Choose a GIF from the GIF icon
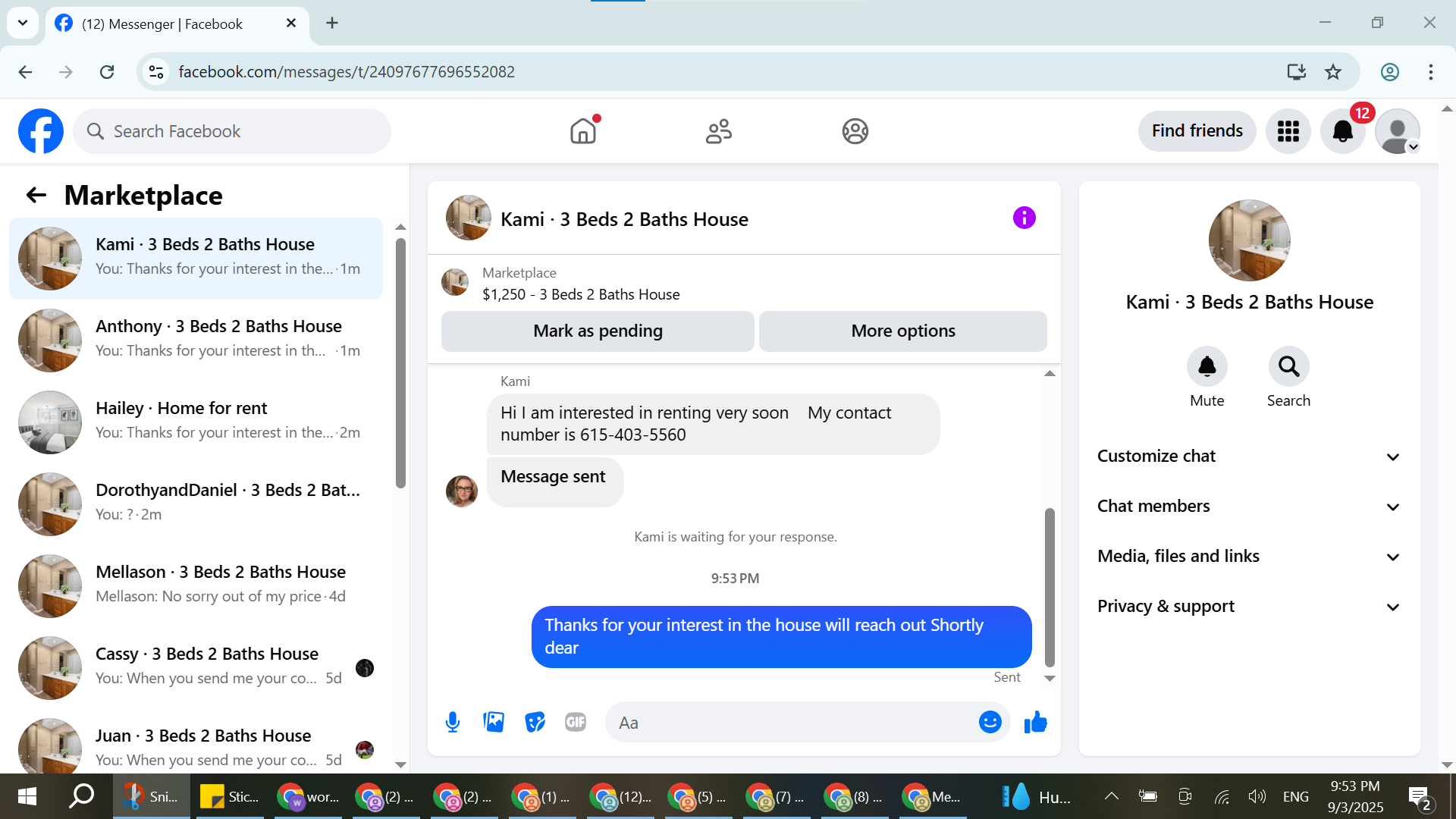Viewport: 1456px width, 819px height. click(x=576, y=722)
